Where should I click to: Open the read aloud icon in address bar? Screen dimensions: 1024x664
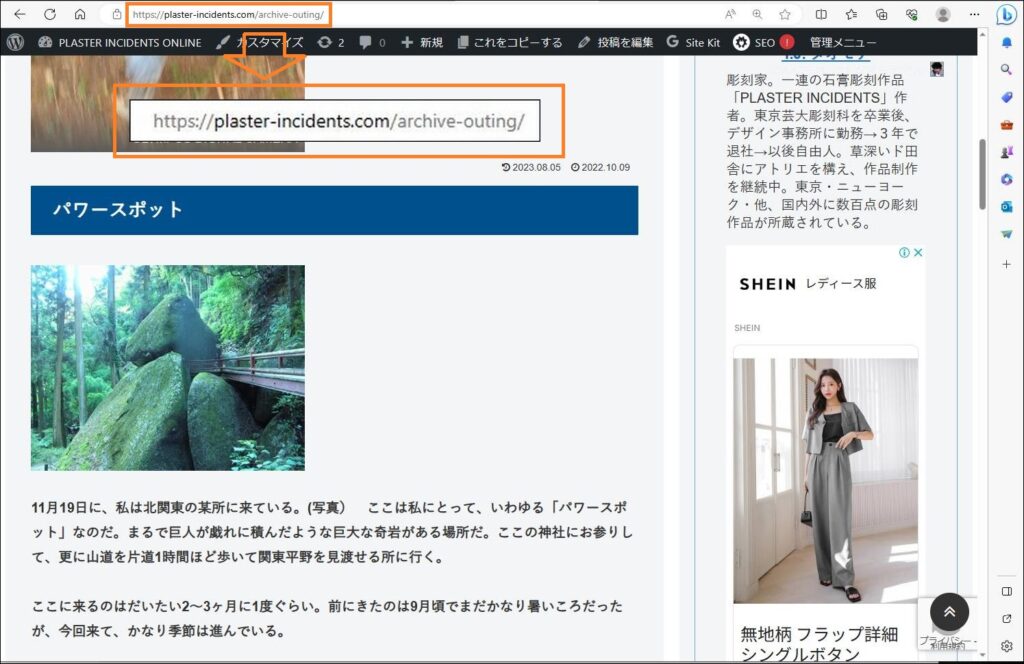[730, 14]
